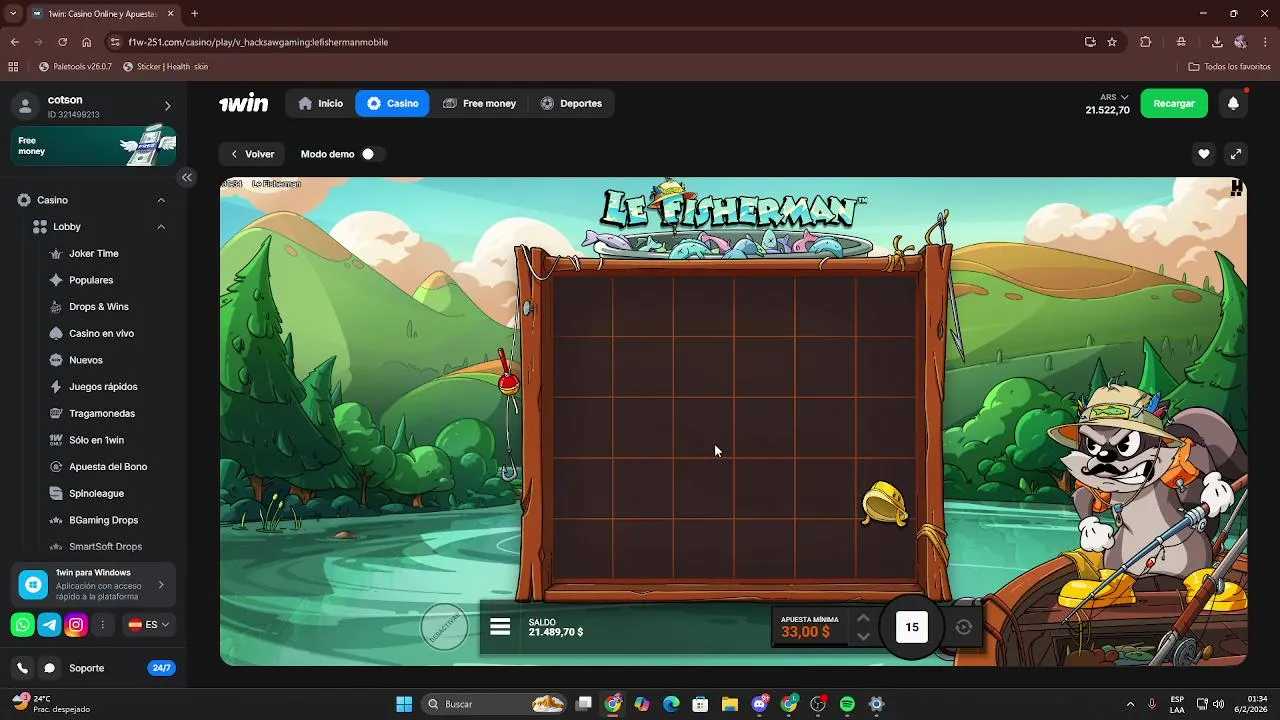Open Casino en vivo category

[101, 333]
